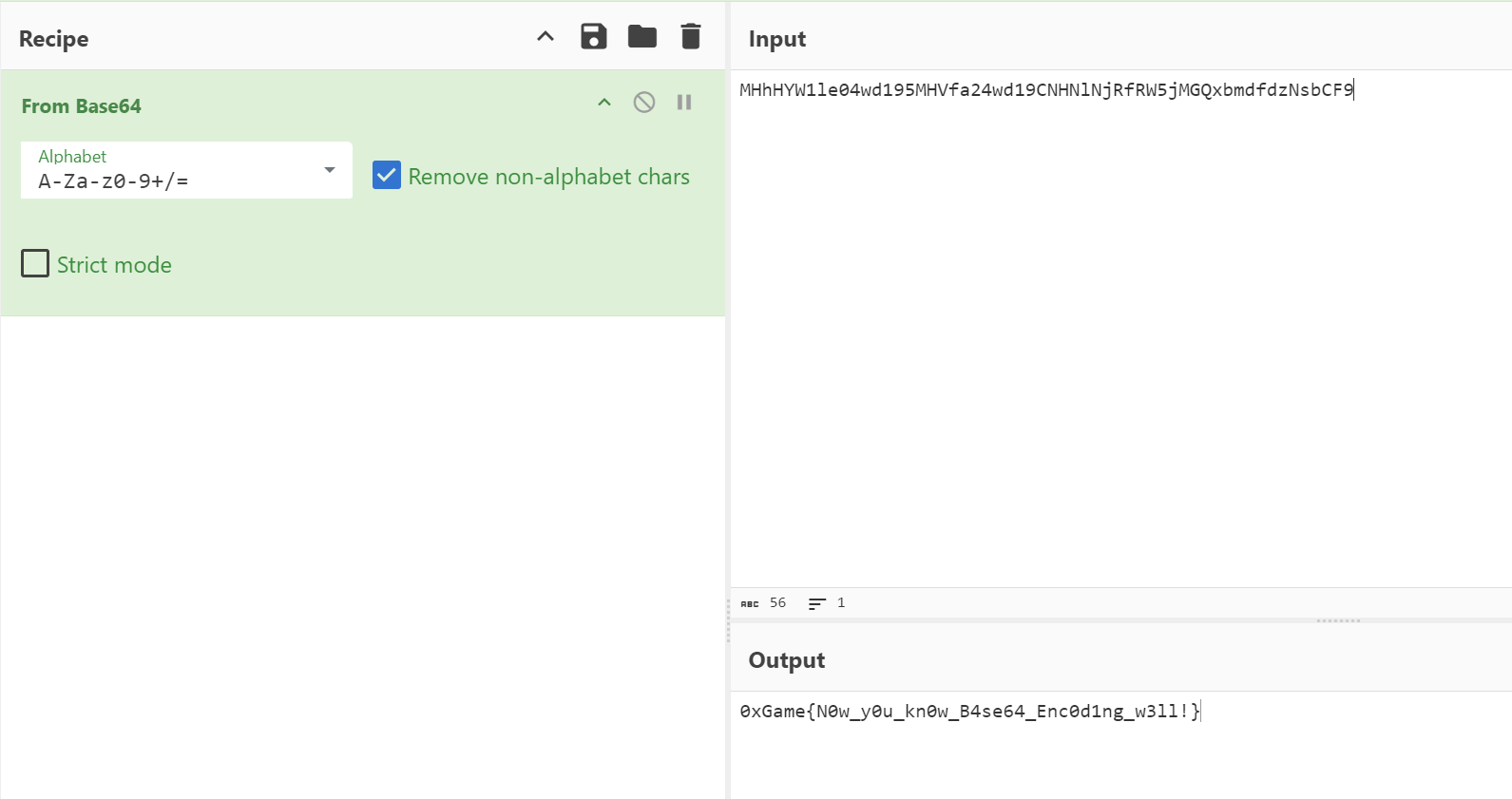Click the decoded flag Output text
Screen dimensions: 1512x799
point(969,712)
